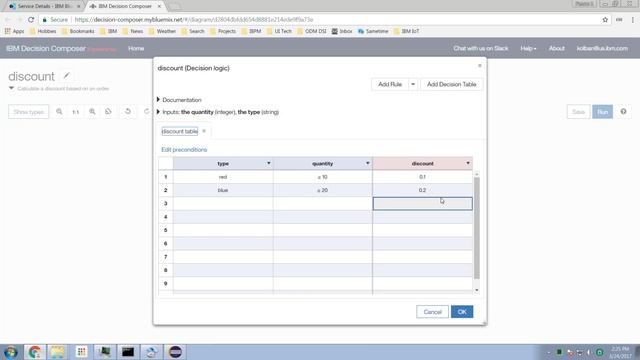Image resolution: width=640 pixels, height=360 pixels.
Task: Confirm dialog with OK button
Action: tap(462, 312)
